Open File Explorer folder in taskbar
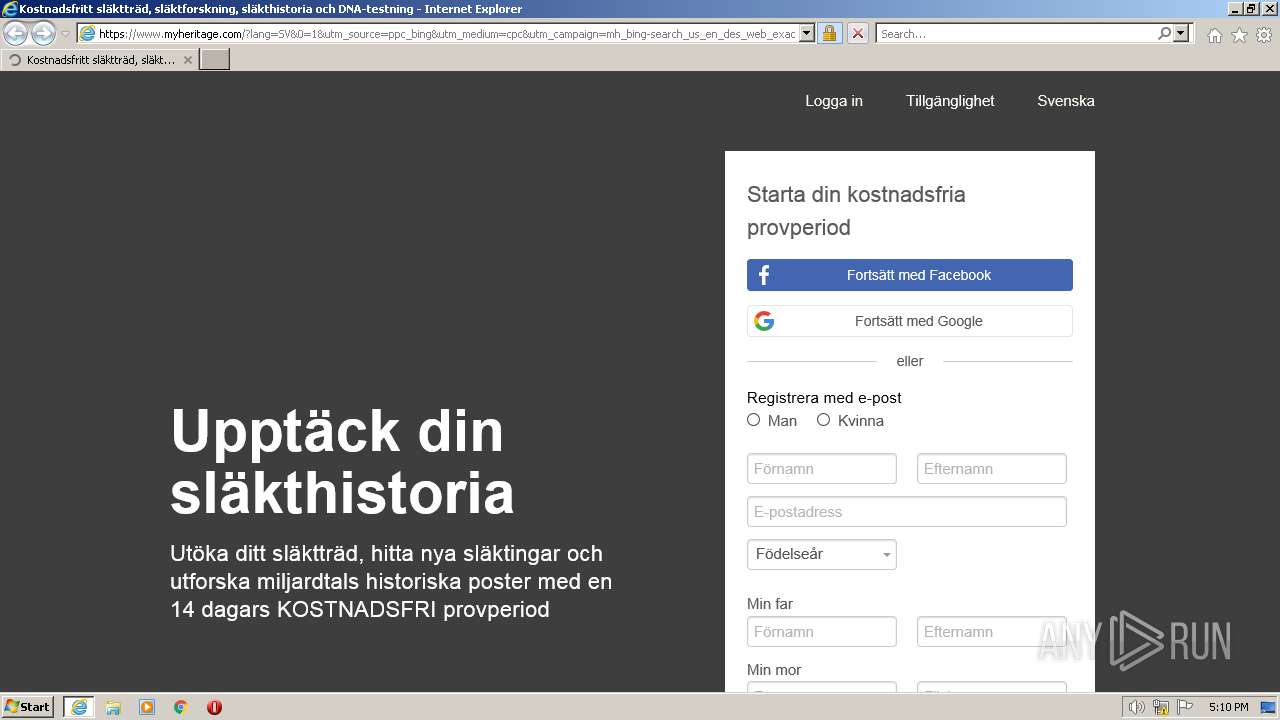This screenshot has width=1280, height=720. tap(113, 707)
